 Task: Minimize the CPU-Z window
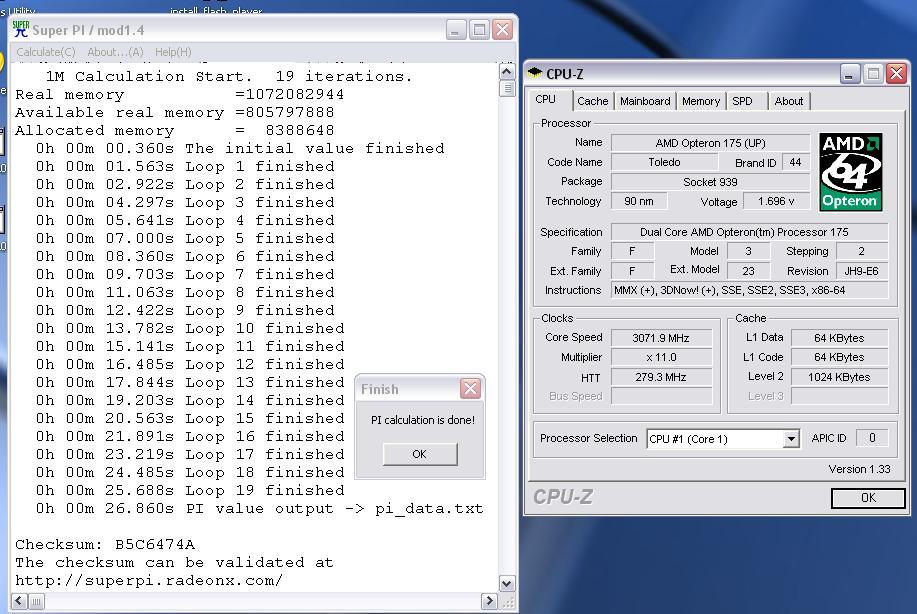(849, 74)
